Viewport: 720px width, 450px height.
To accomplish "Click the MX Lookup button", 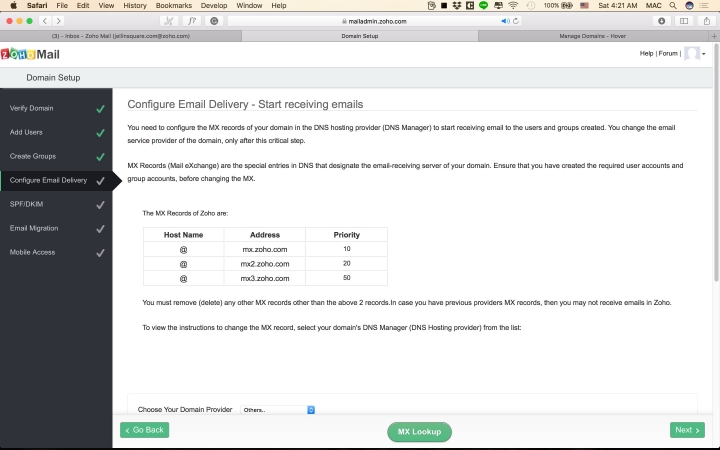I will coord(419,432).
